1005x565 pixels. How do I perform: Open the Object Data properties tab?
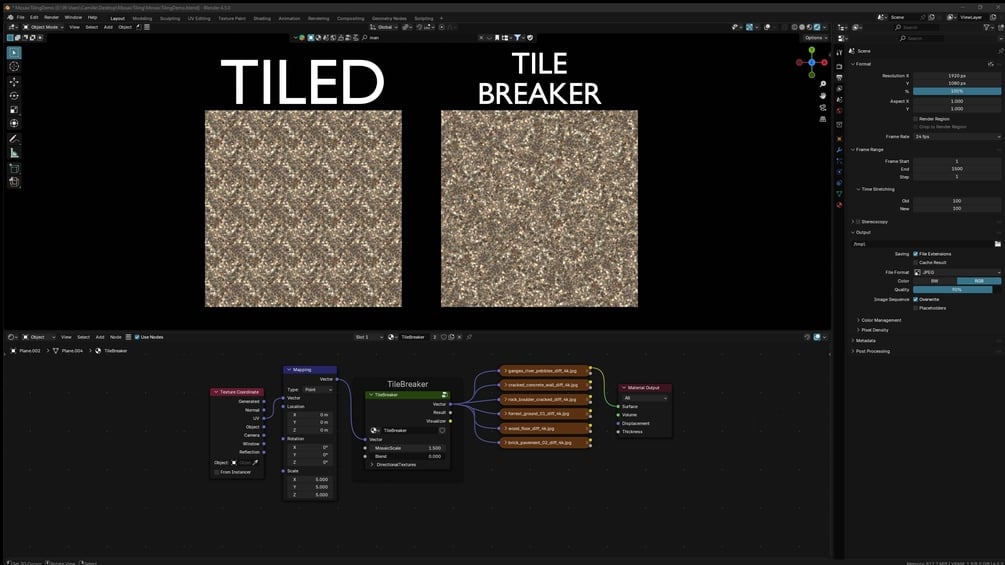pos(839,194)
